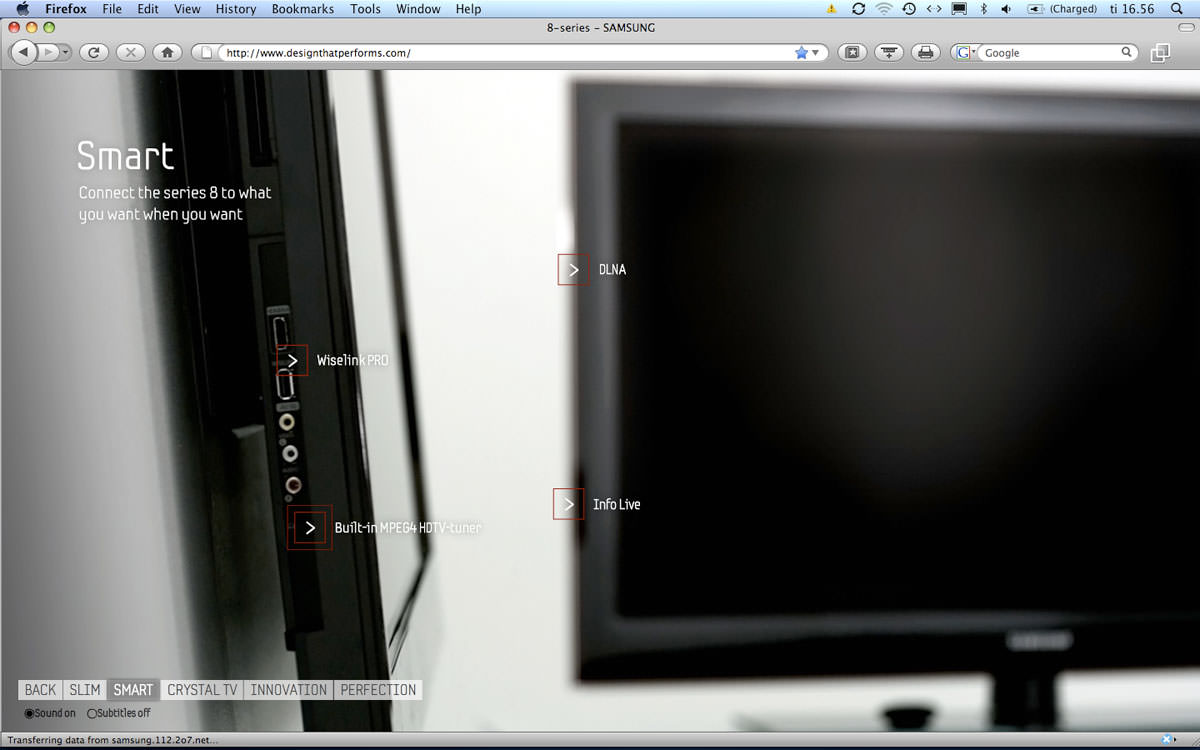Open the Apple menu
1200x750 pixels.
pyautogui.click(x=22, y=9)
